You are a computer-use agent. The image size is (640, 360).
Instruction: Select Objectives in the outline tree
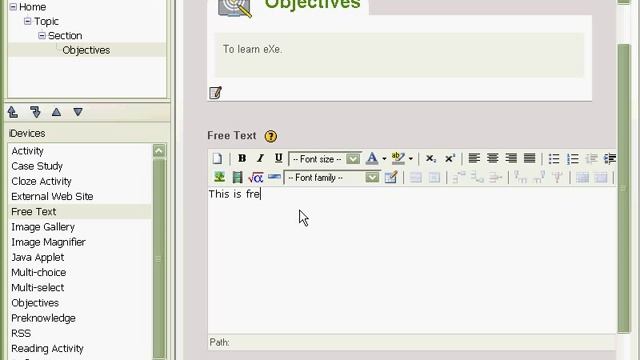[86, 50]
